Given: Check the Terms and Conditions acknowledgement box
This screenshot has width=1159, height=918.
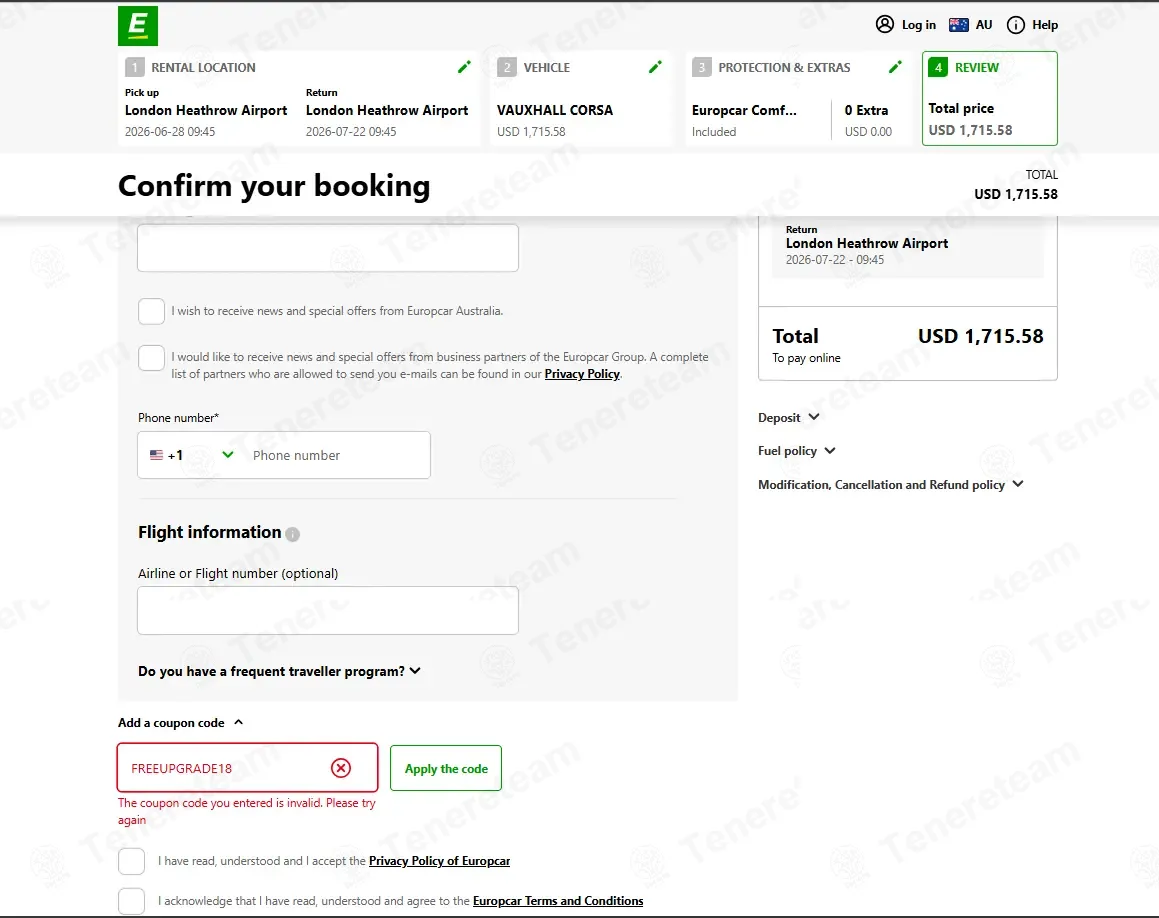Looking at the screenshot, I should 132,901.
